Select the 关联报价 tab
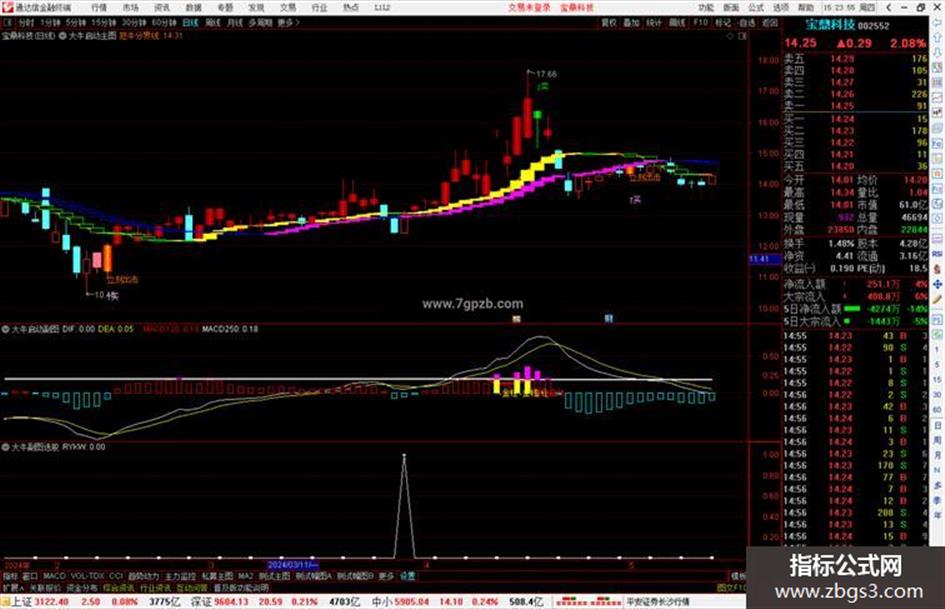This screenshot has width=945, height=609. click(x=45, y=588)
